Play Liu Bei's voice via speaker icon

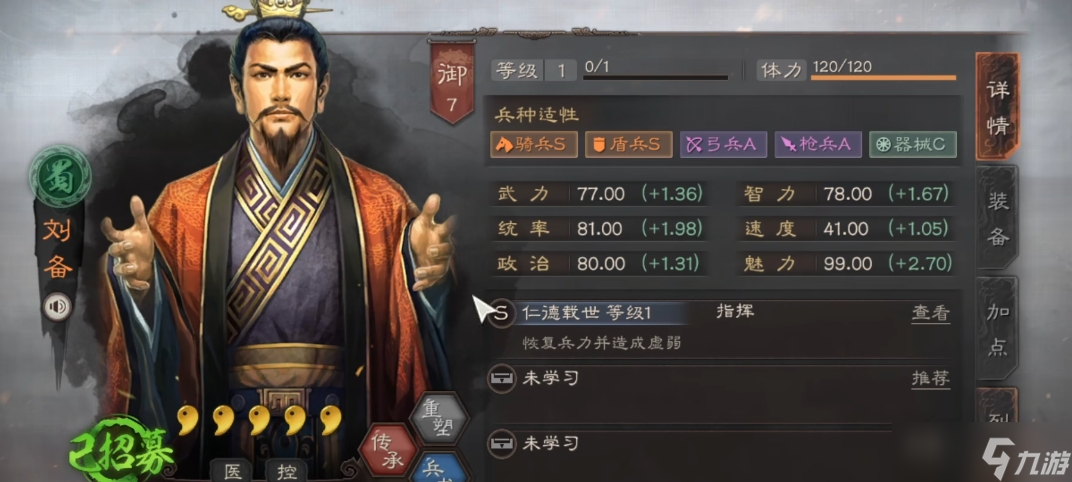tap(57, 307)
